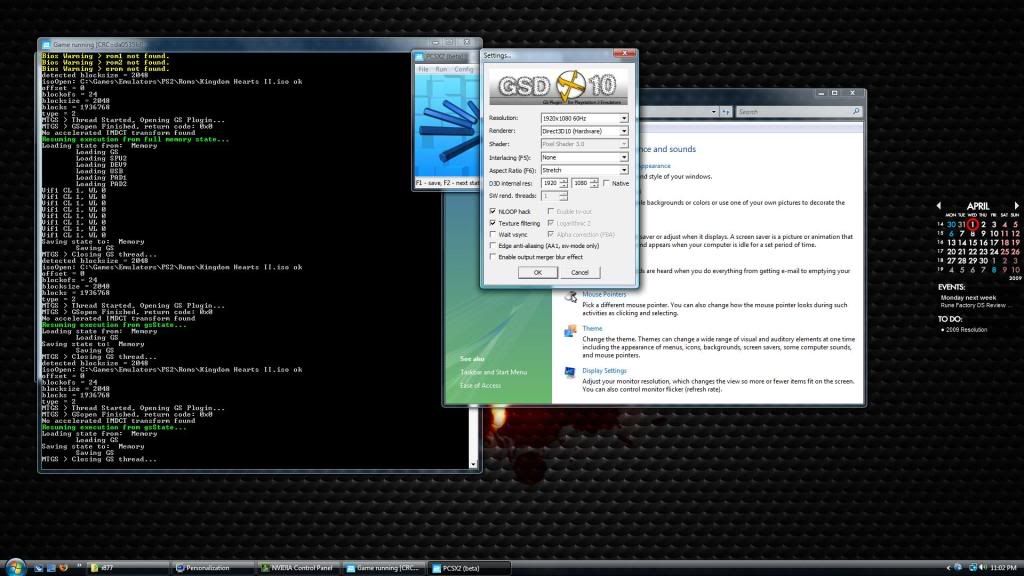Image resolution: width=1024 pixels, height=576 pixels.
Task: Click the Theme icon in Personalization window
Action: pyautogui.click(x=570, y=331)
